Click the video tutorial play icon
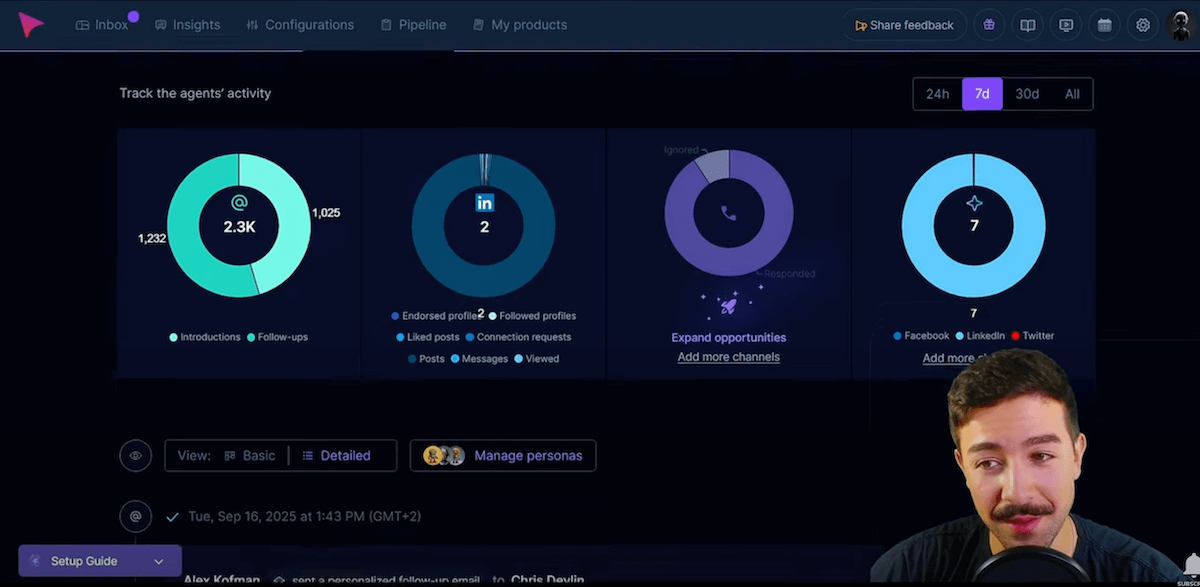Image resolution: width=1200 pixels, height=587 pixels. click(x=1066, y=25)
